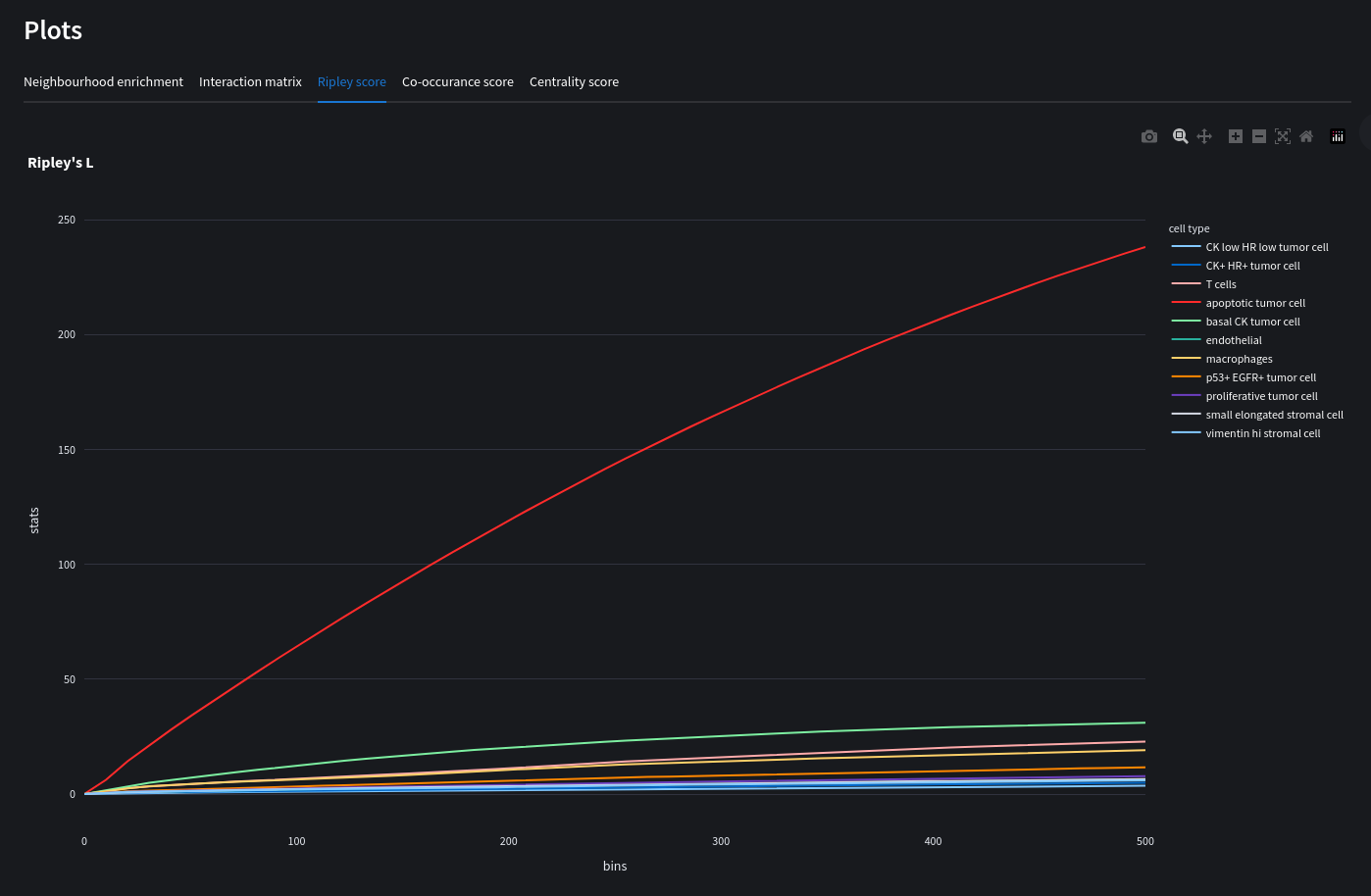Download plot as PNG via camera icon
Viewport: 1371px width, 896px height.
point(1149,136)
